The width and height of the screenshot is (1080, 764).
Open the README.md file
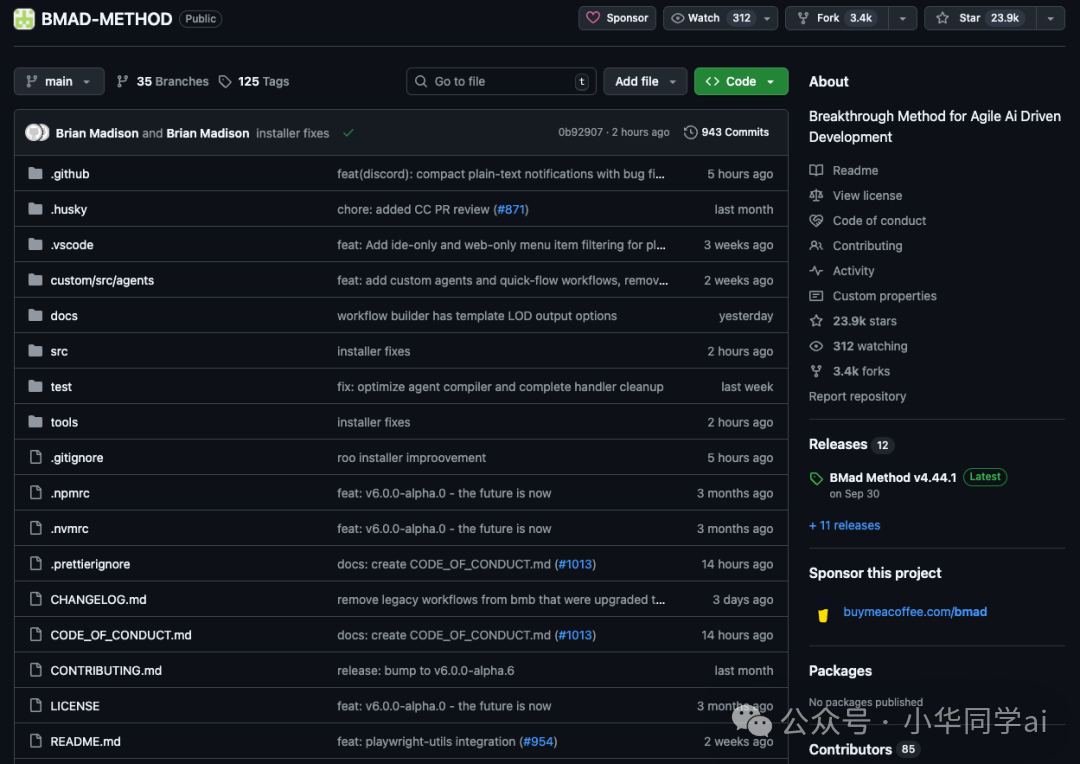pyautogui.click(x=86, y=742)
